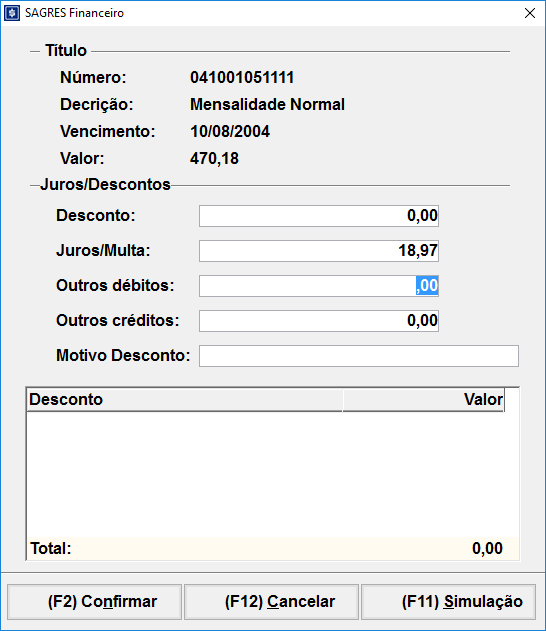Click the Número: label
Viewport: 546px width, 631px height.
93,78
